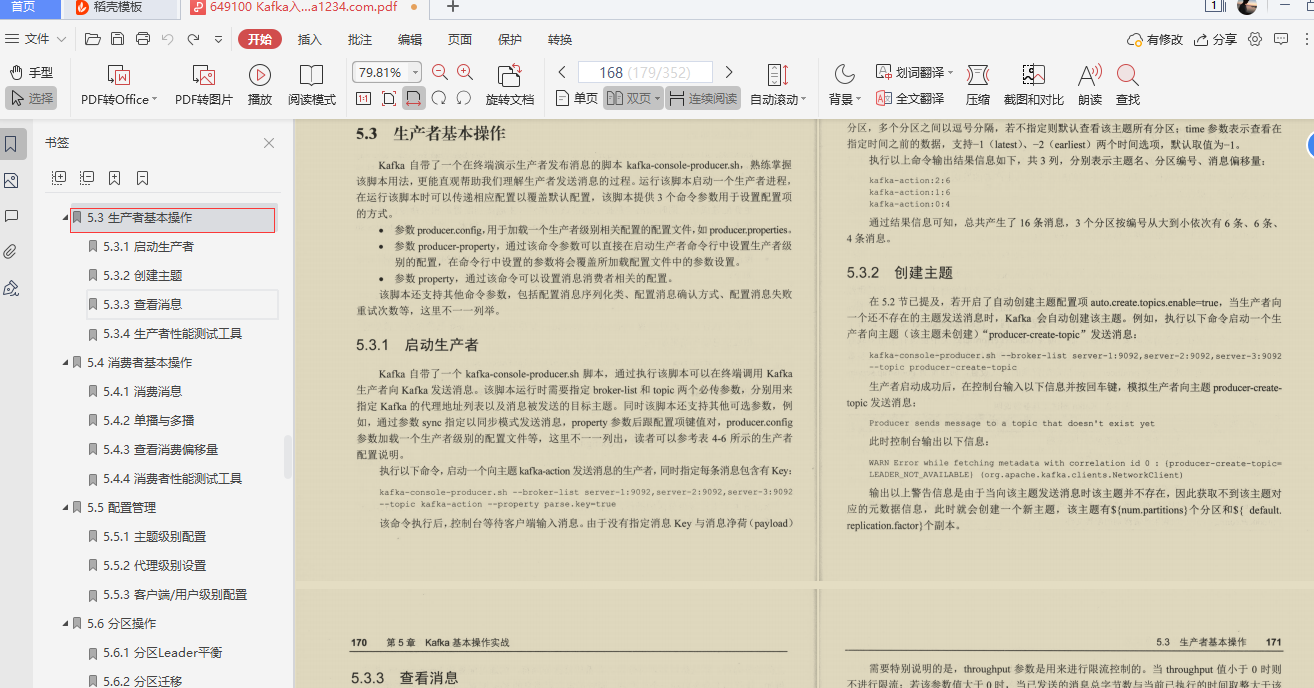Start 播放 slideshow mode

point(259,85)
